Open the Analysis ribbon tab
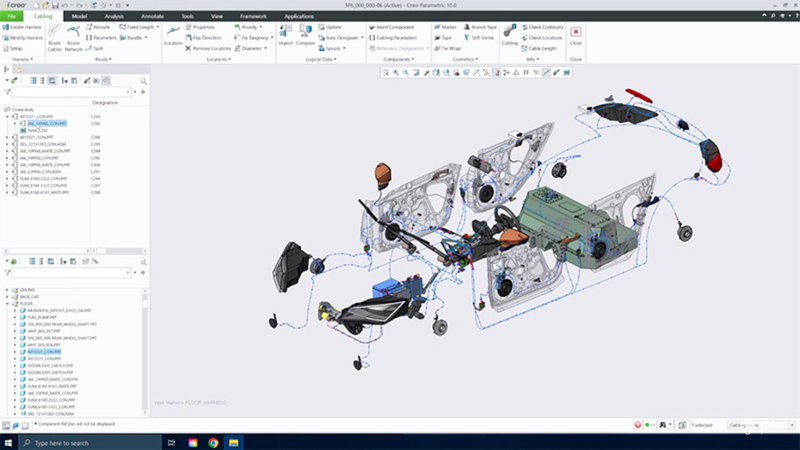 point(114,16)
